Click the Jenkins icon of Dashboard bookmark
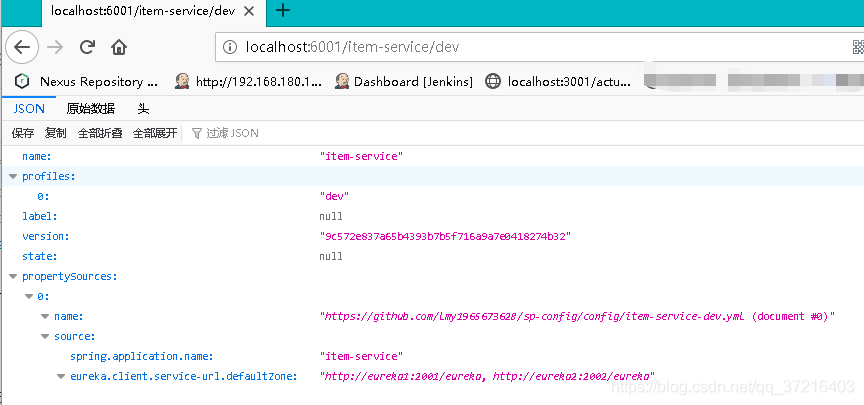The height and width of the screenshot is (405, 864). 342,82
